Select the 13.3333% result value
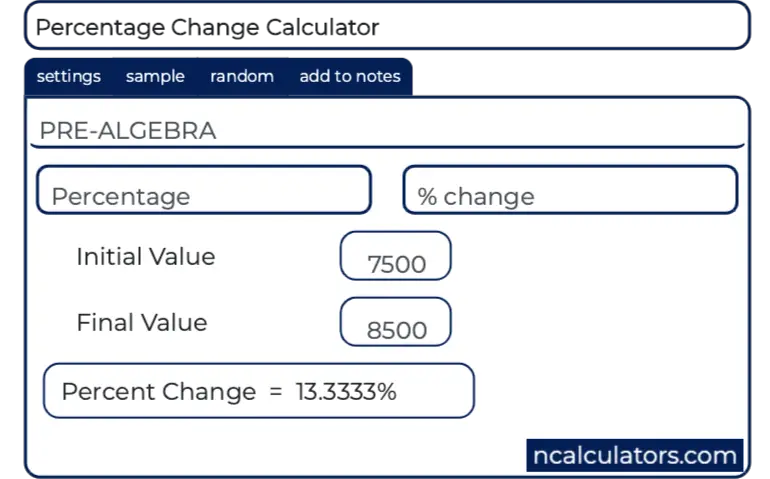The image size is (770, 479). point(346,391)
